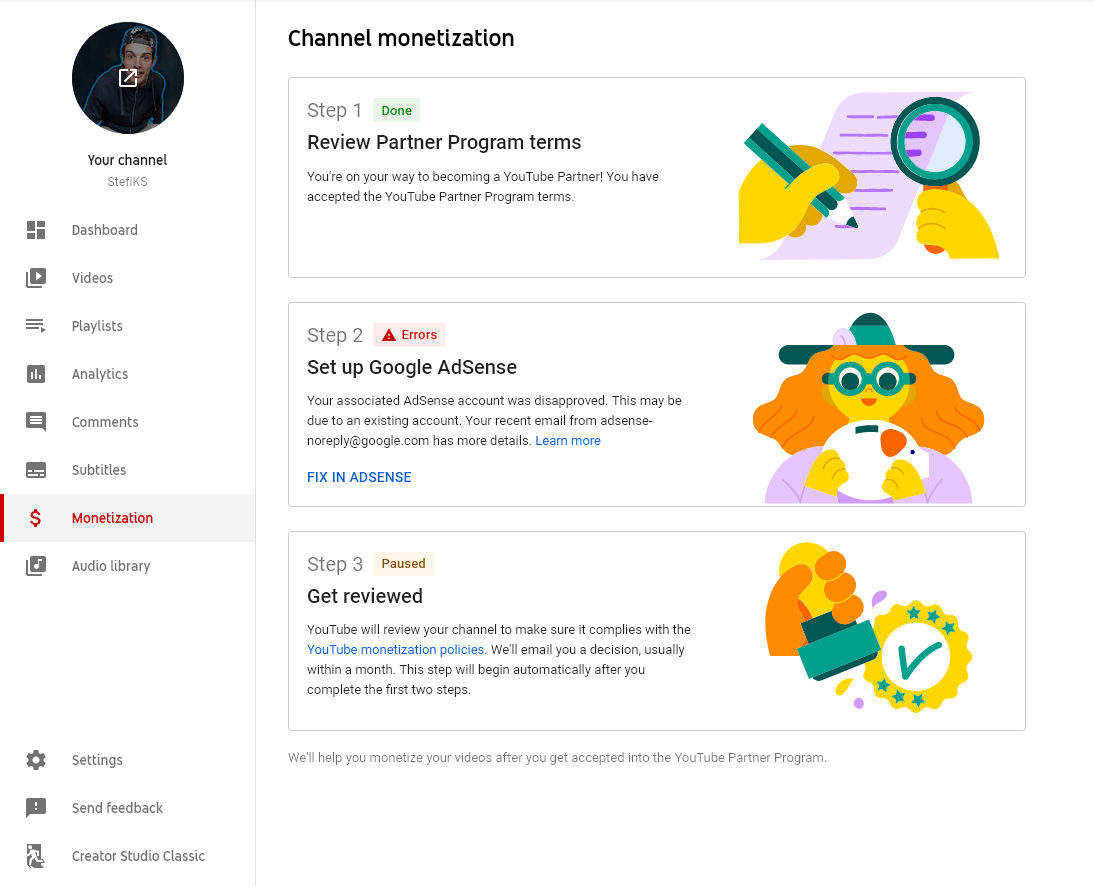Click the Videos play icon in sidebar

click(36, 278)
